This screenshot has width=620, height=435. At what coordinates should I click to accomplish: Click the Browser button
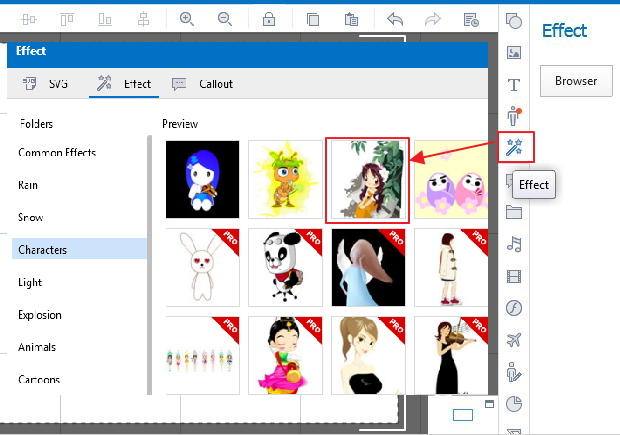[576, 81]
